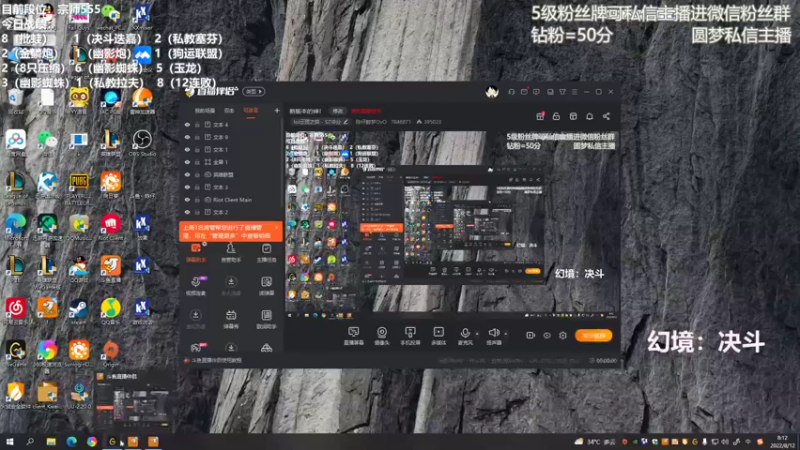This screenshot has width=800, height=450.
Task: Open the mail message icon
Action: [524, 92]
